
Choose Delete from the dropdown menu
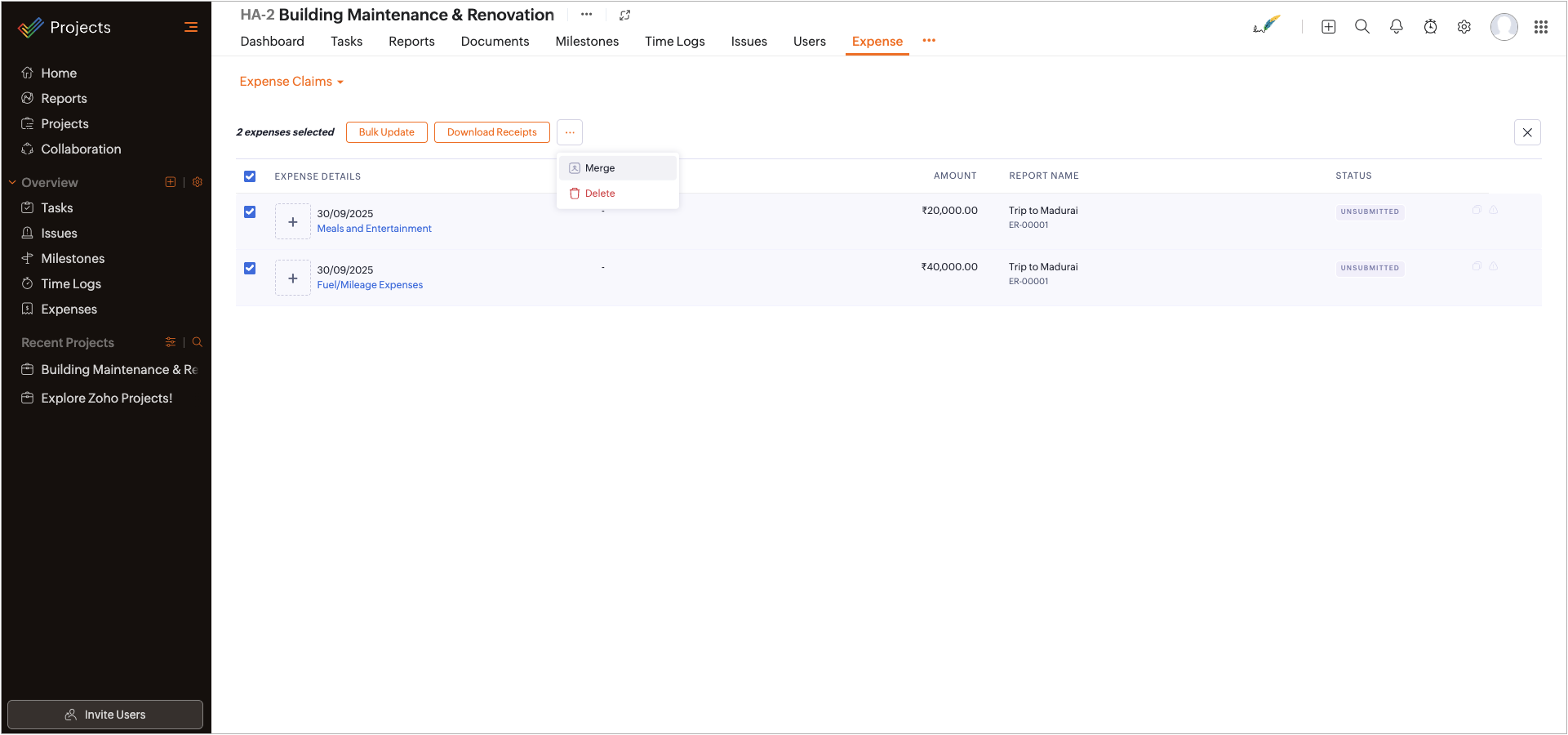pyautogui.click(x=600, y=194)
